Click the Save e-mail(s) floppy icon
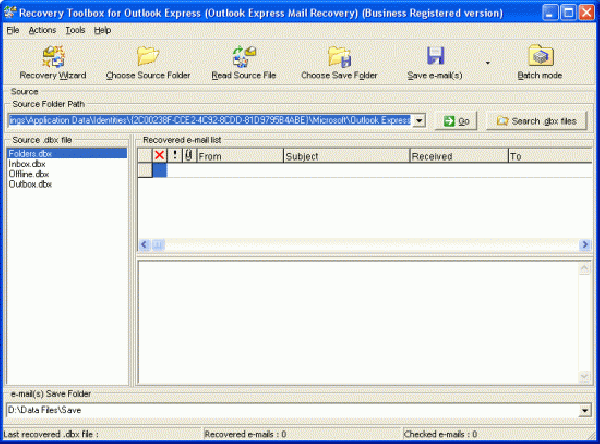 click(x=436, y=57)
